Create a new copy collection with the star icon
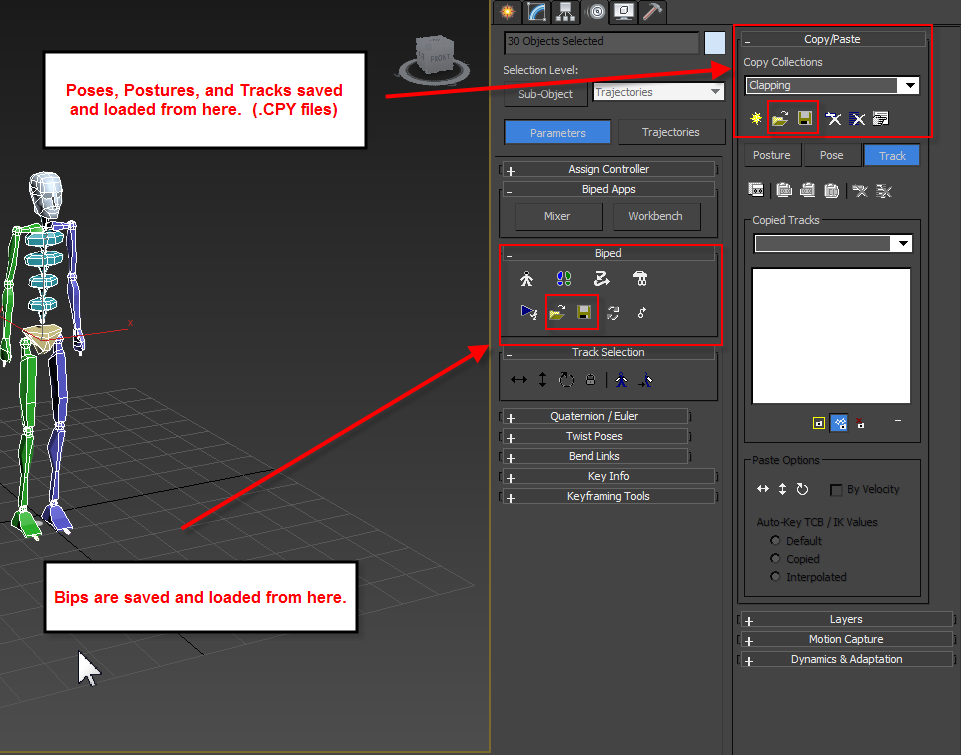Image resolution: width=961 pixels, height=755 pixels. 756,118
